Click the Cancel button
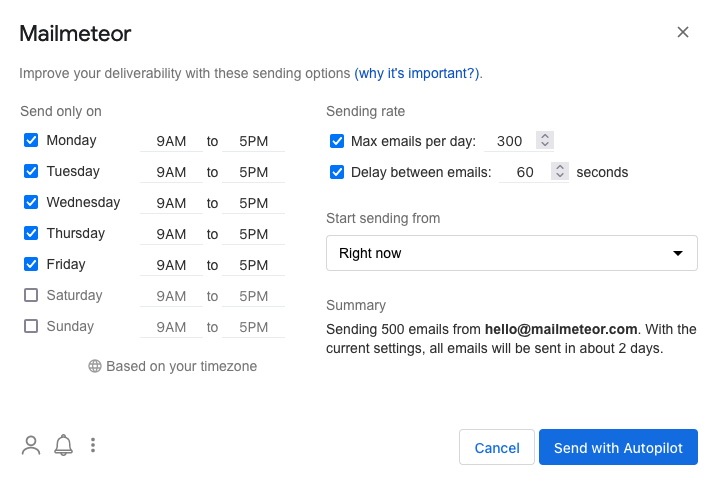The height and width of the screenshot is (489, 717). (497, 447)
